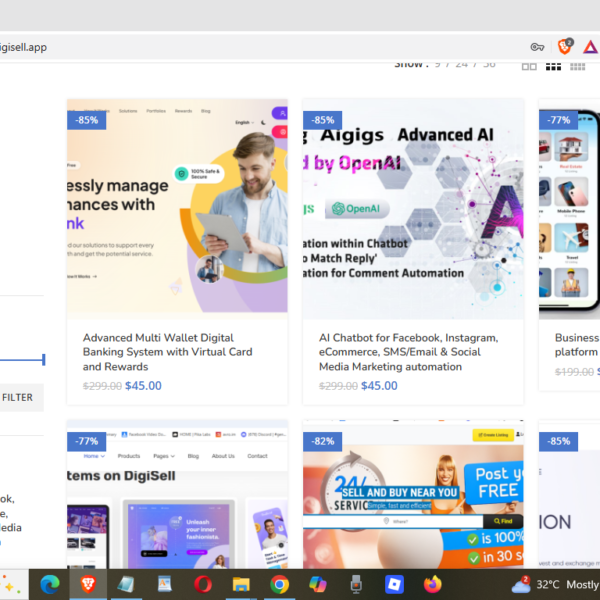Viewport: 600px width, 600px height.
Task: Open the 32°C weather widget
Action: pyautogui.click(x=556, y=585)
